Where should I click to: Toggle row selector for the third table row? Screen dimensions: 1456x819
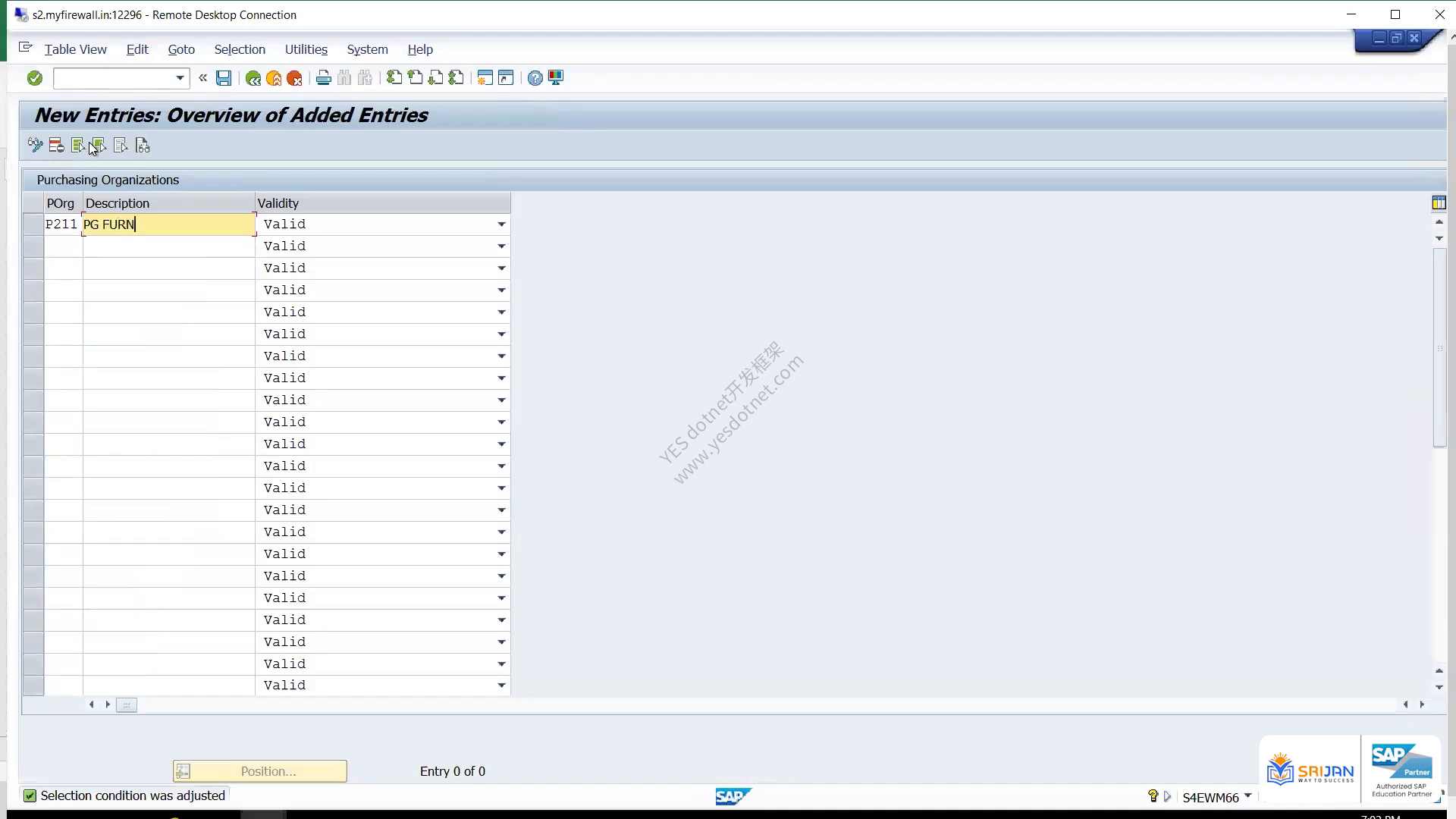point(33,268)
